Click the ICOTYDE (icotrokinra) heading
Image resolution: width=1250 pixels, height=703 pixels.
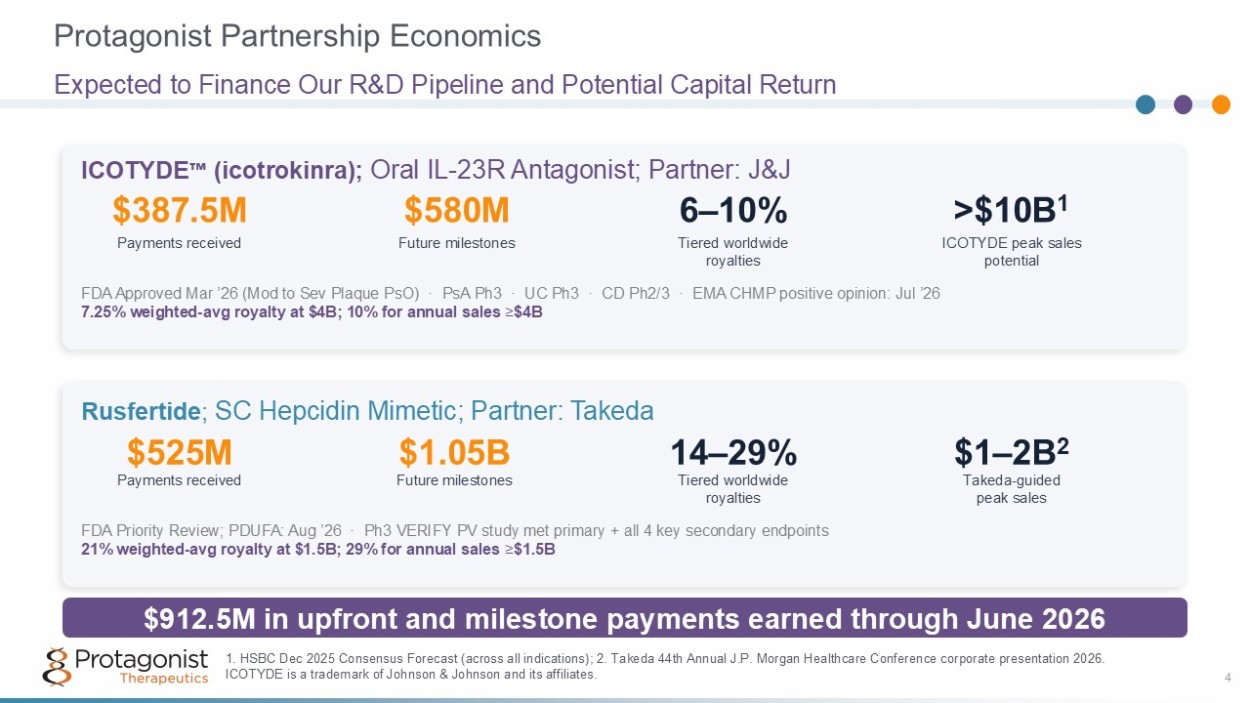(x=222, y=171)
